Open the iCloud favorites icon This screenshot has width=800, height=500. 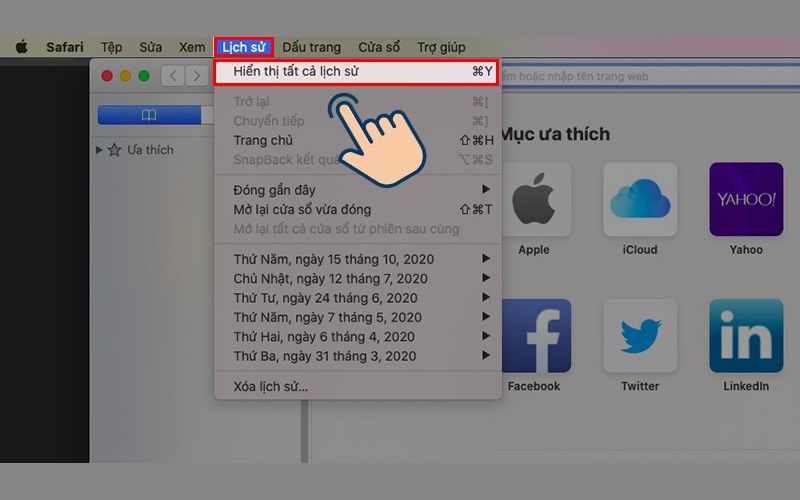coord(640,200)
